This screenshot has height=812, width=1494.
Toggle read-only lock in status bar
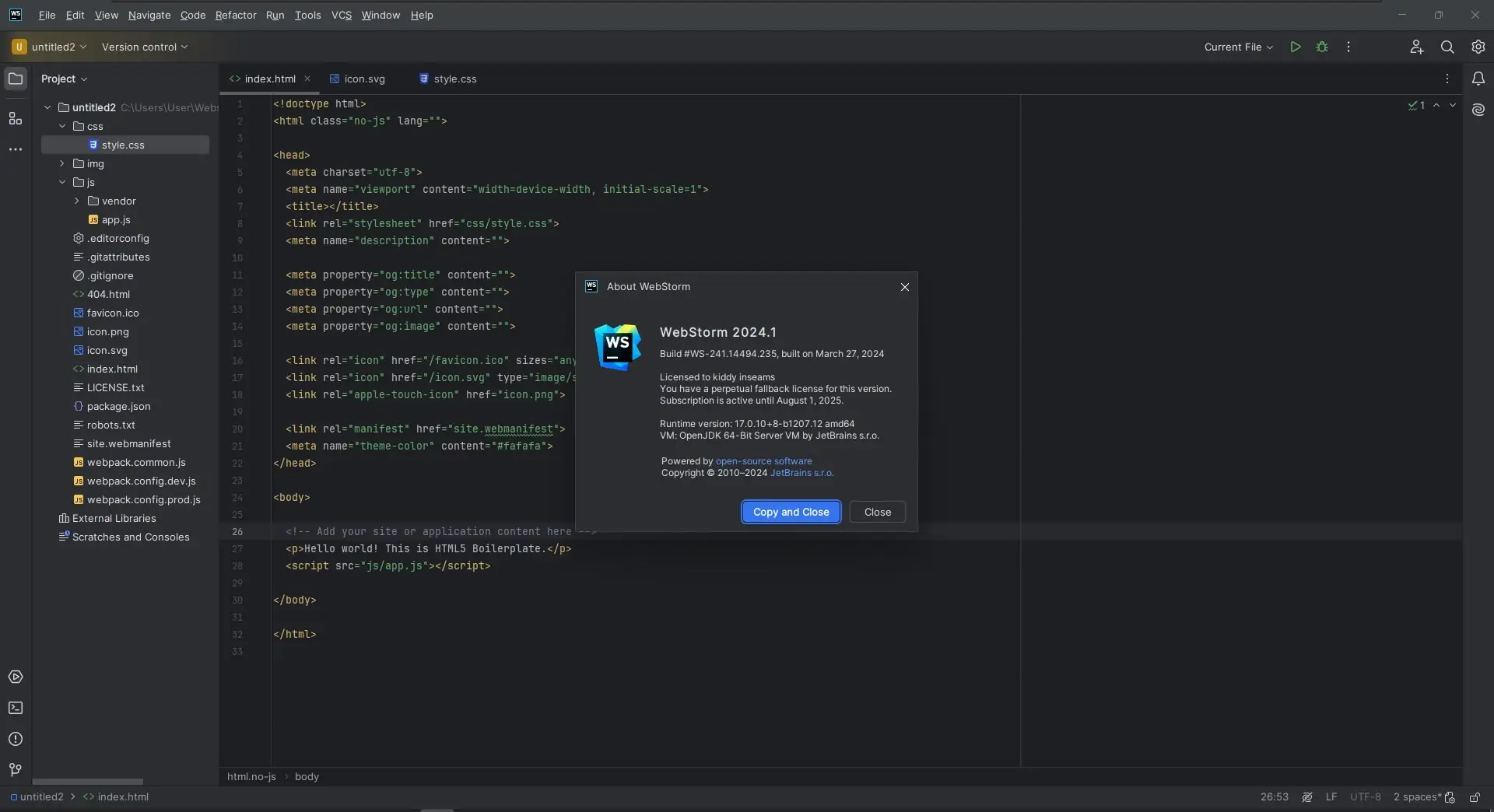pyautogui.click(x=1475, y=797)
